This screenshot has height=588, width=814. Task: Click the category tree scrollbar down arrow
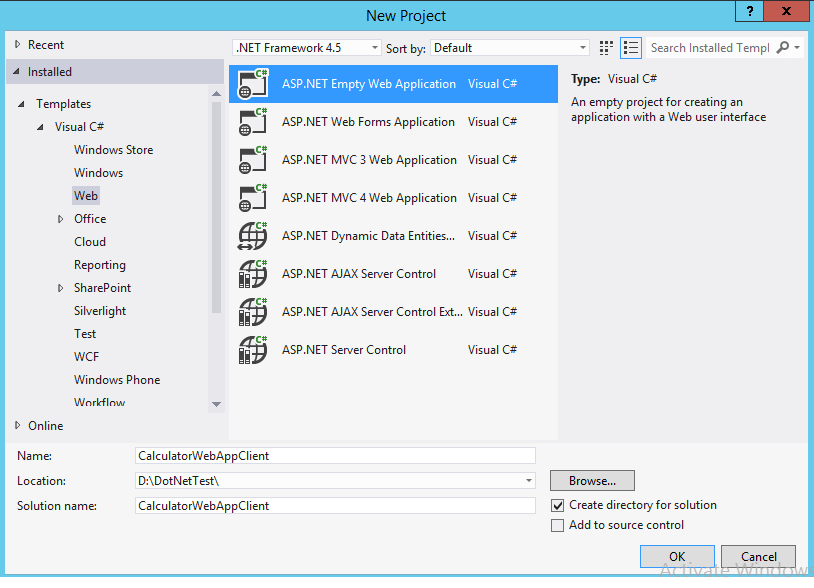click(x=216, y=404)
